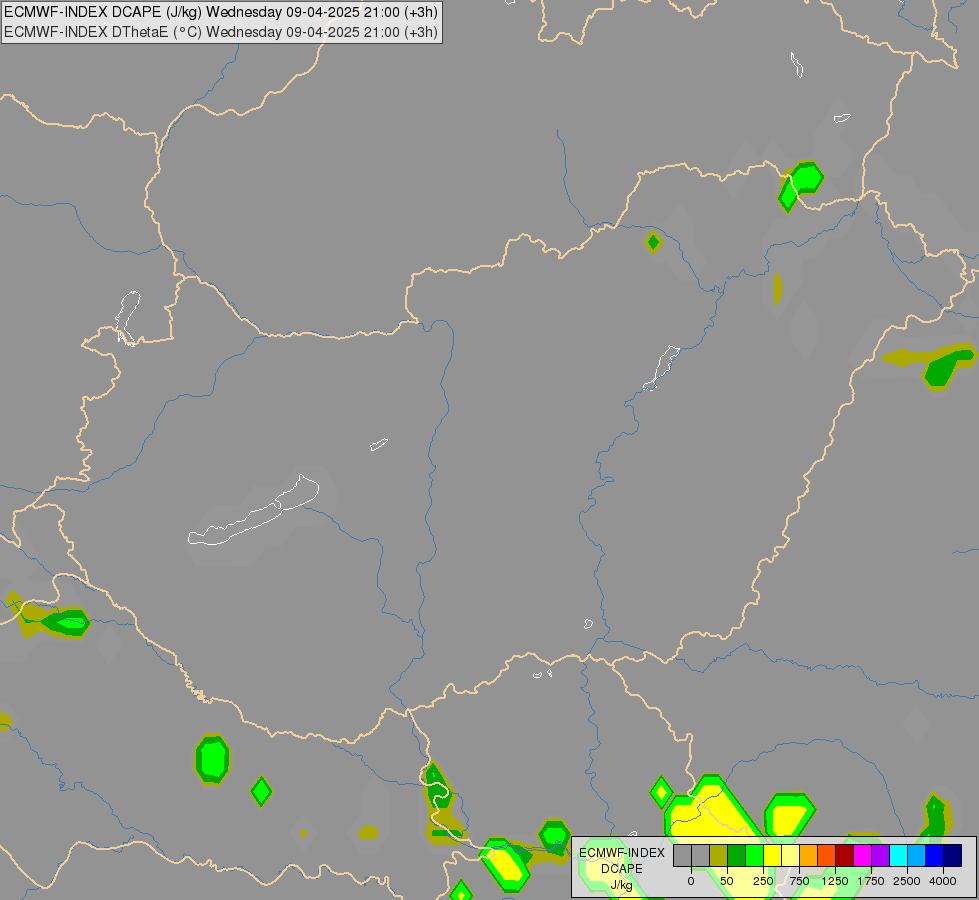Screen dimensions: 979x900
Task: Click the legend value 2500
Action: click(x=907, y=881)
